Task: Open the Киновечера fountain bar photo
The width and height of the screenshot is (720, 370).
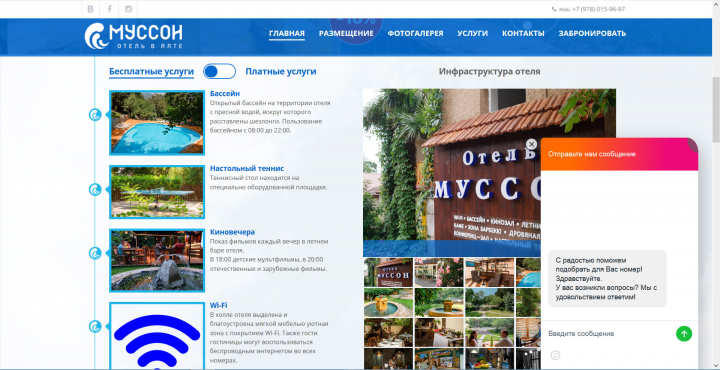Action: (157, 261)
